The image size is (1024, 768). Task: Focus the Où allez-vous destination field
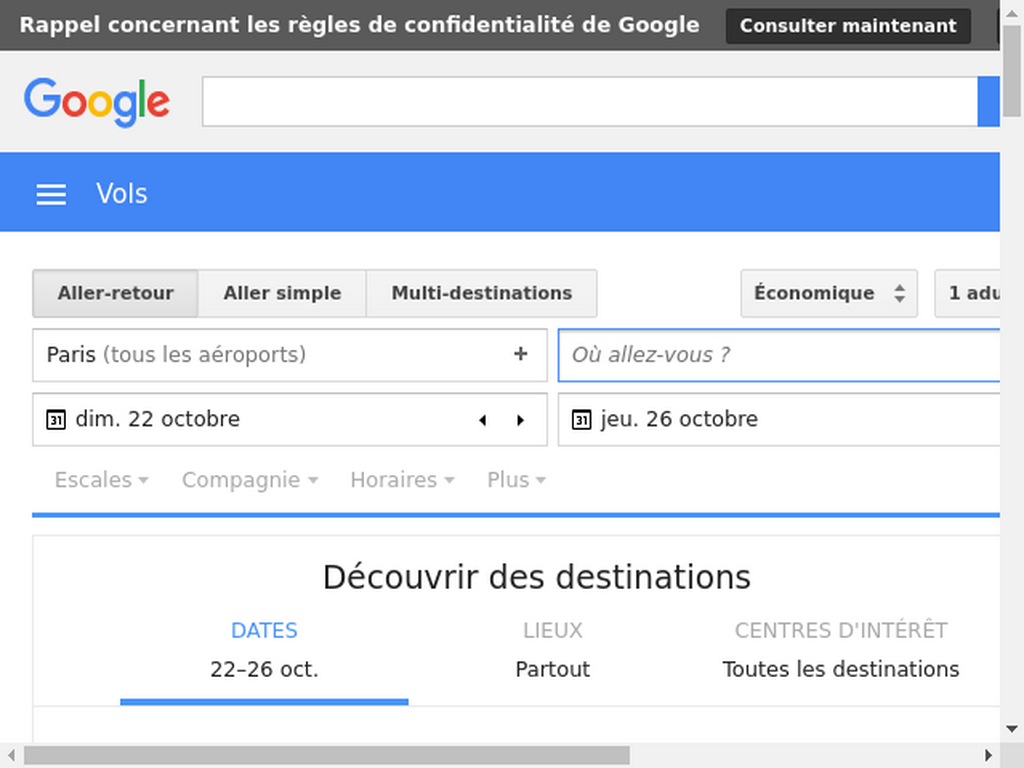click(779, 355)
